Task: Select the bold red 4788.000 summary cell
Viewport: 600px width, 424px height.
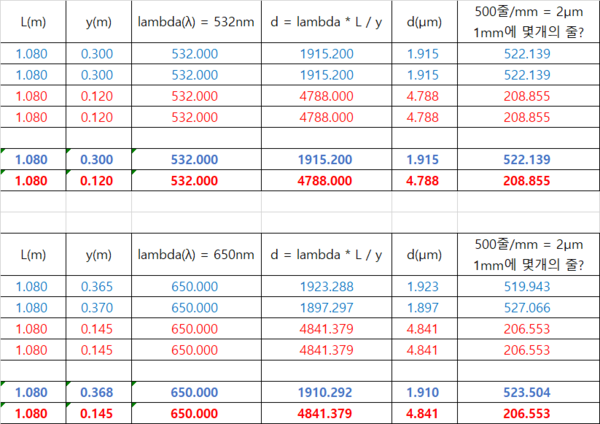Action: 325,180
